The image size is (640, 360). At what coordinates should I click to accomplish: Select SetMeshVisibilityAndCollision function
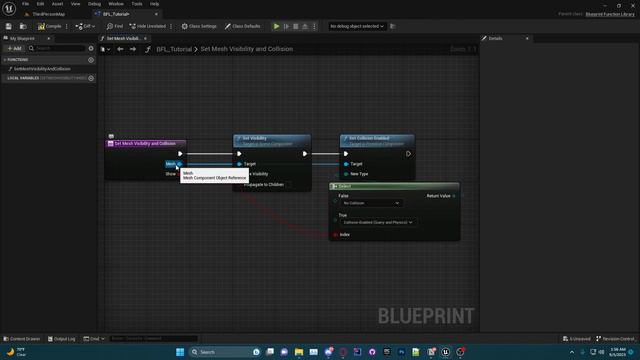42,69
